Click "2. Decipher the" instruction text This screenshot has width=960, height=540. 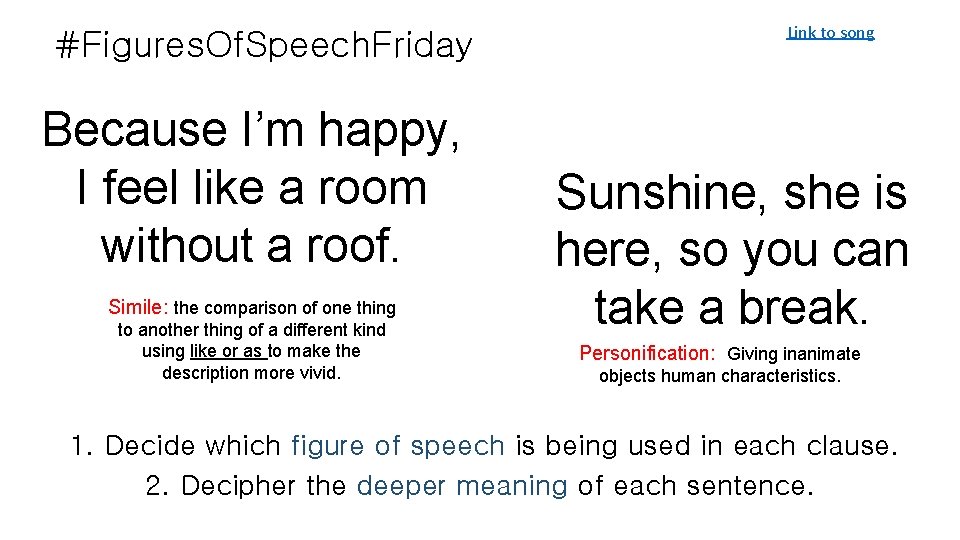pos(246,487)
